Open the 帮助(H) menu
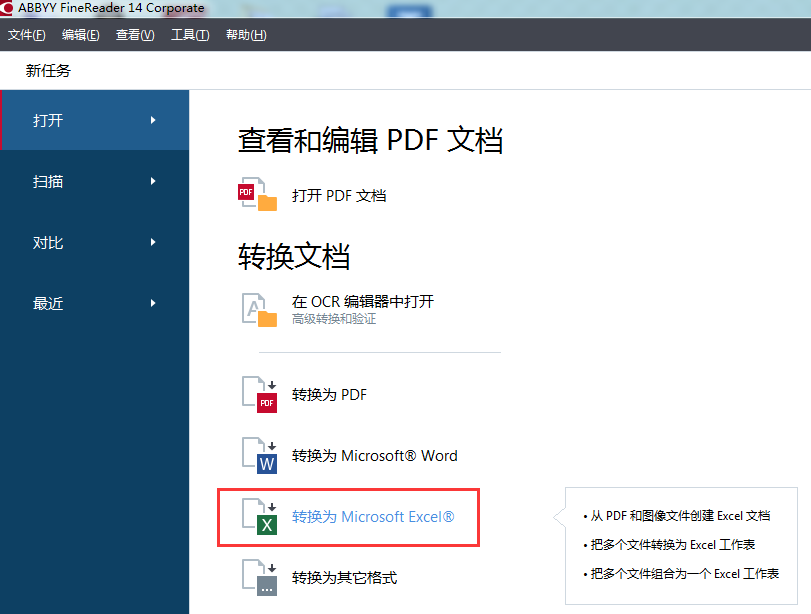Image resolution: width=811 pixels, height=614 pixels. pyautogui.click(x=246, y=35)
